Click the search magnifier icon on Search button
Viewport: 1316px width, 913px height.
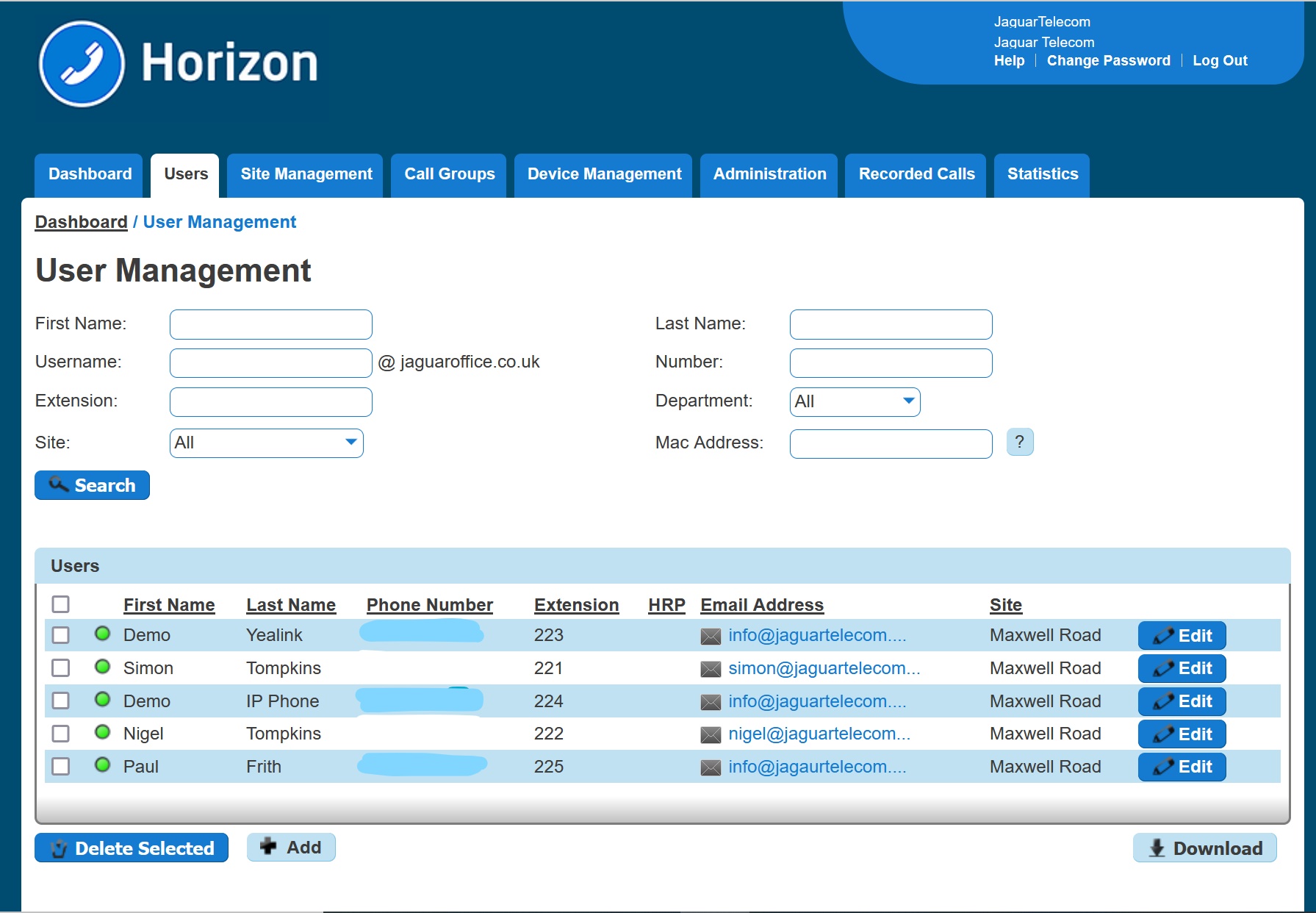(x=59, y=484)
